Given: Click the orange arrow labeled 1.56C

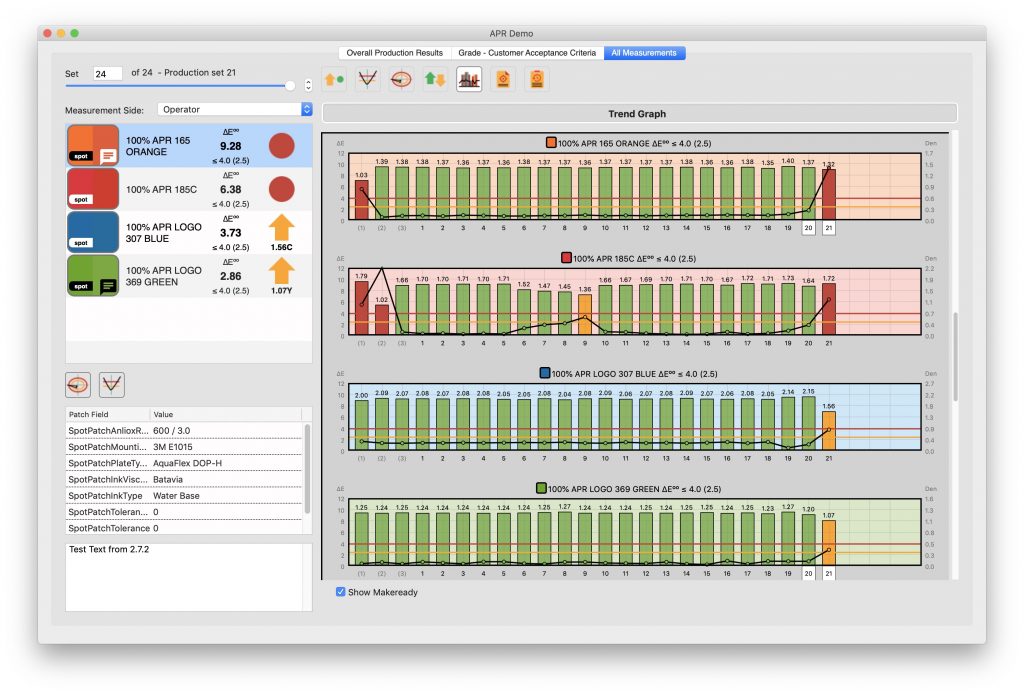Looking at the screenshot, I should click(x=281, y=229).
